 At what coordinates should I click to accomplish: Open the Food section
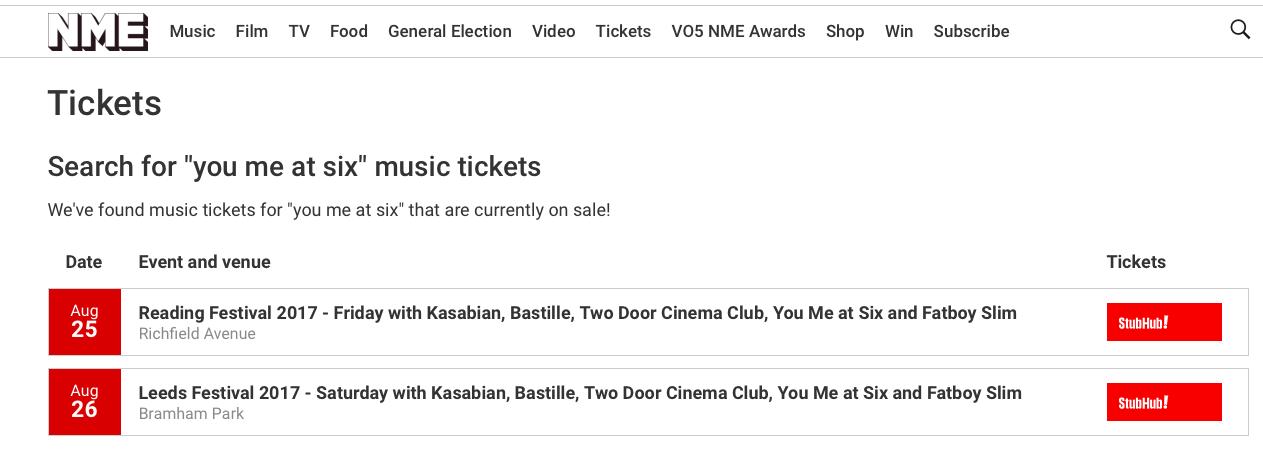(x=349, y=31)
